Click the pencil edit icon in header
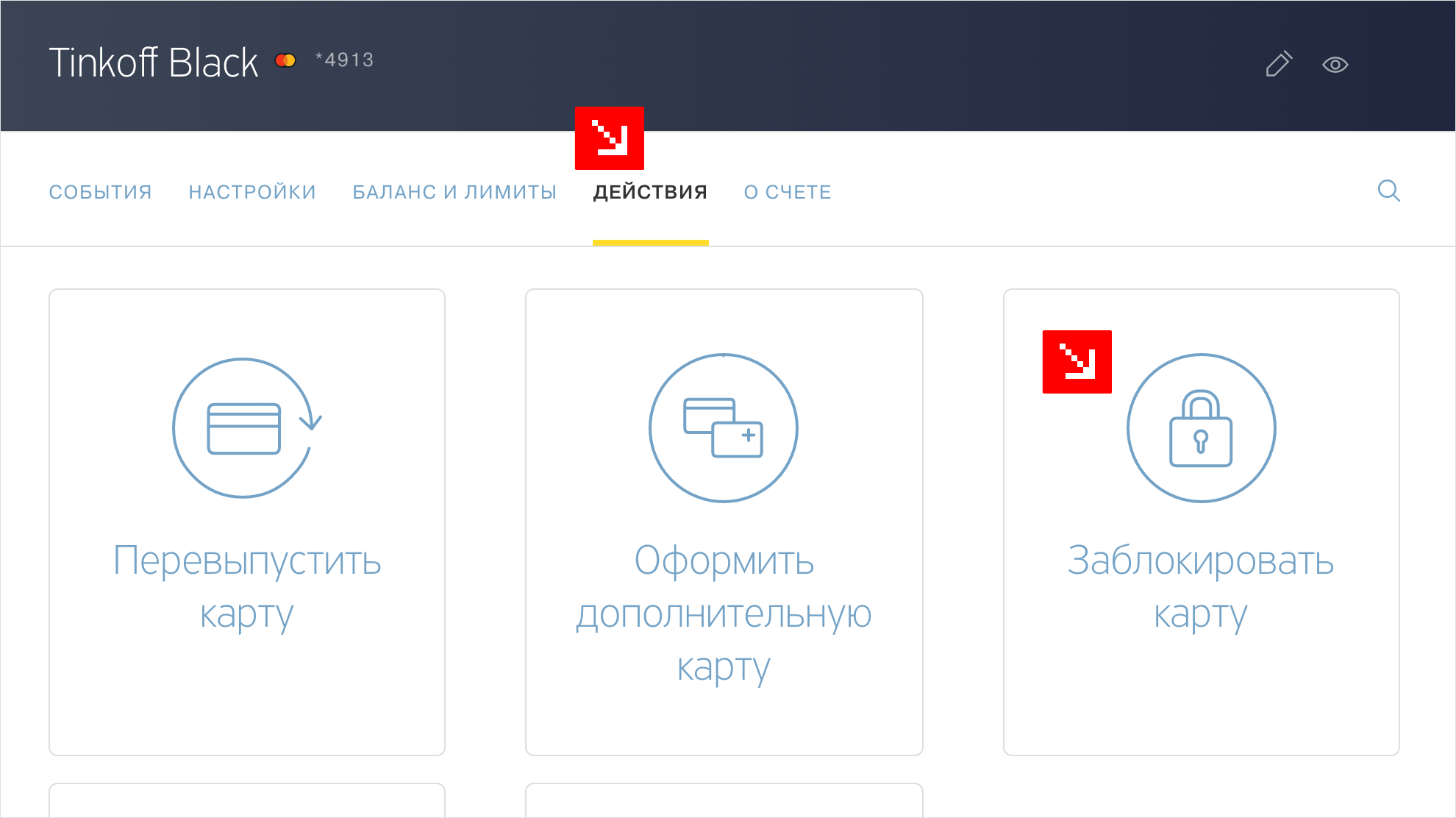This screenshot has height=818, width=1456. tap(1279, 64)
